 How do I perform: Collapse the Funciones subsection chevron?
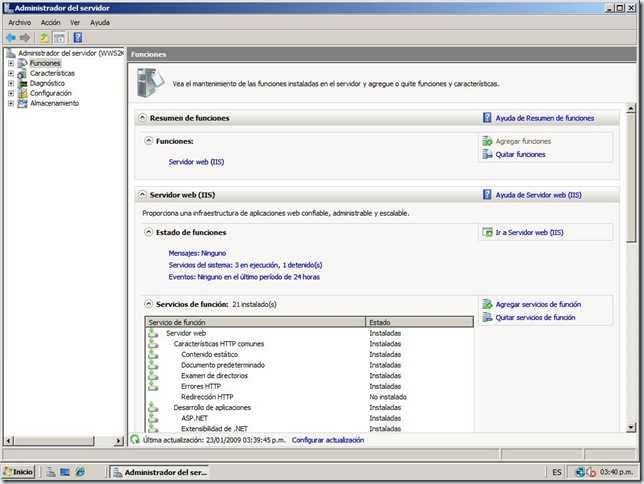149,141
